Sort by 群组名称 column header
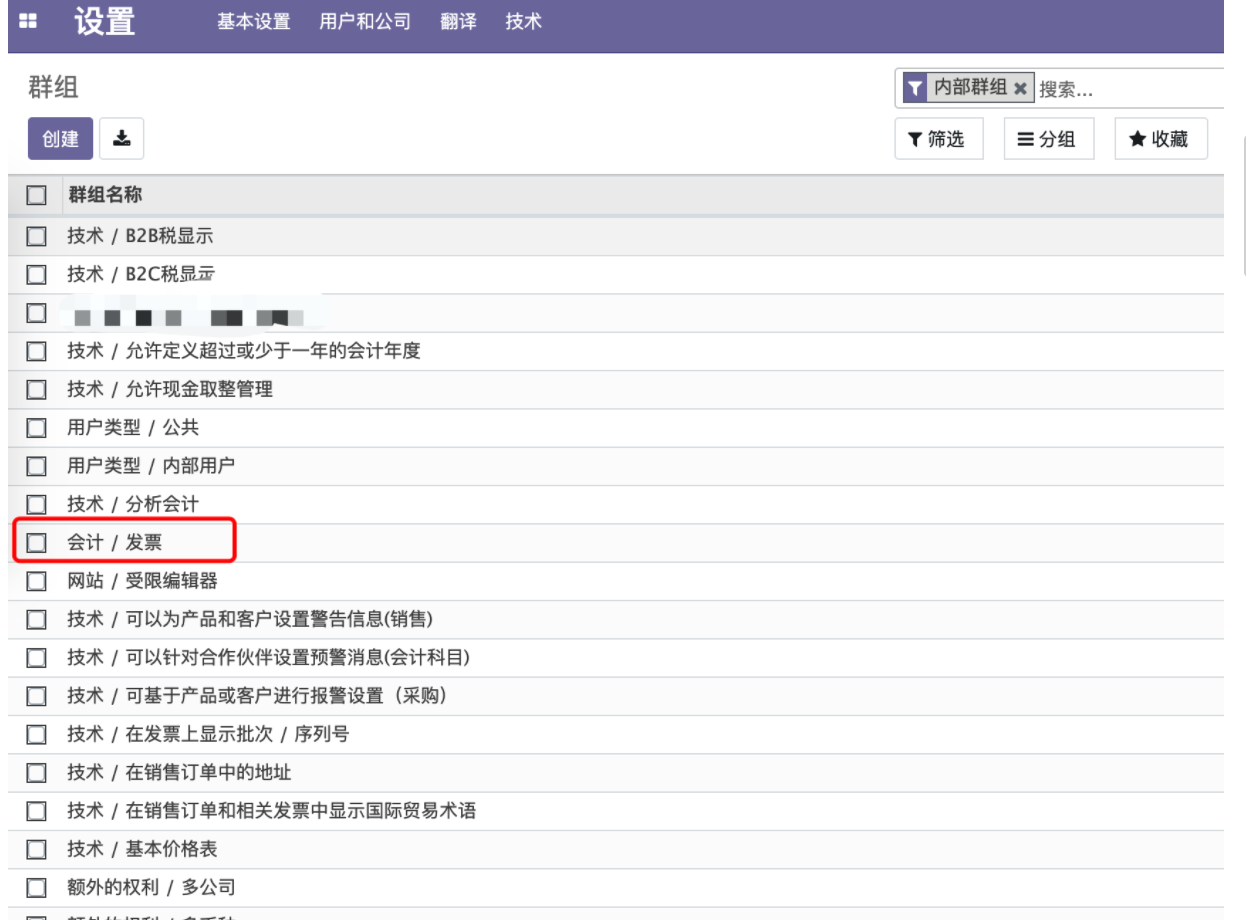The height and width of the screenshot is (920, 1246). point(105,194)
